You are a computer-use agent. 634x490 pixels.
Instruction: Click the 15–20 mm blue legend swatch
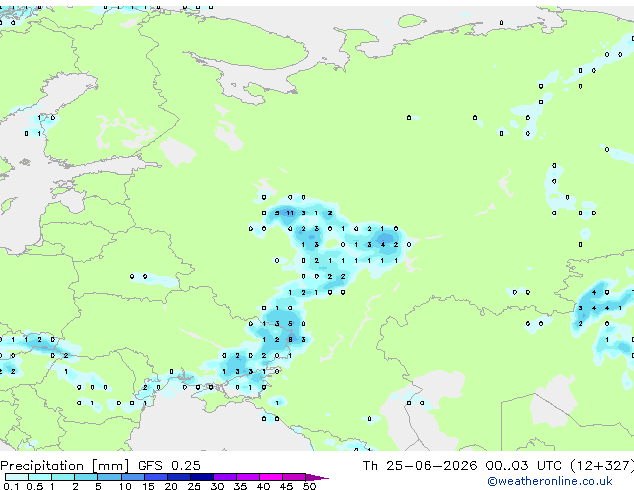tap(156, 477)
